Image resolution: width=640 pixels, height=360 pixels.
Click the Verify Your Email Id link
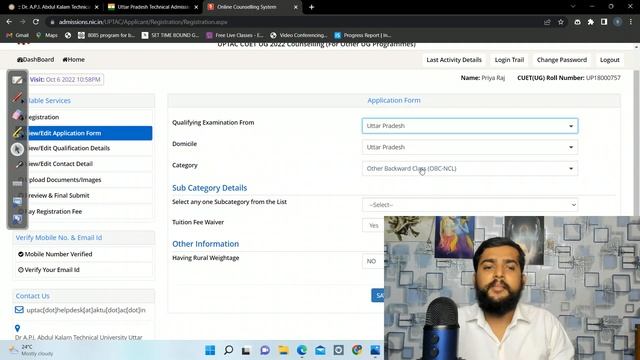coord(52,270)
